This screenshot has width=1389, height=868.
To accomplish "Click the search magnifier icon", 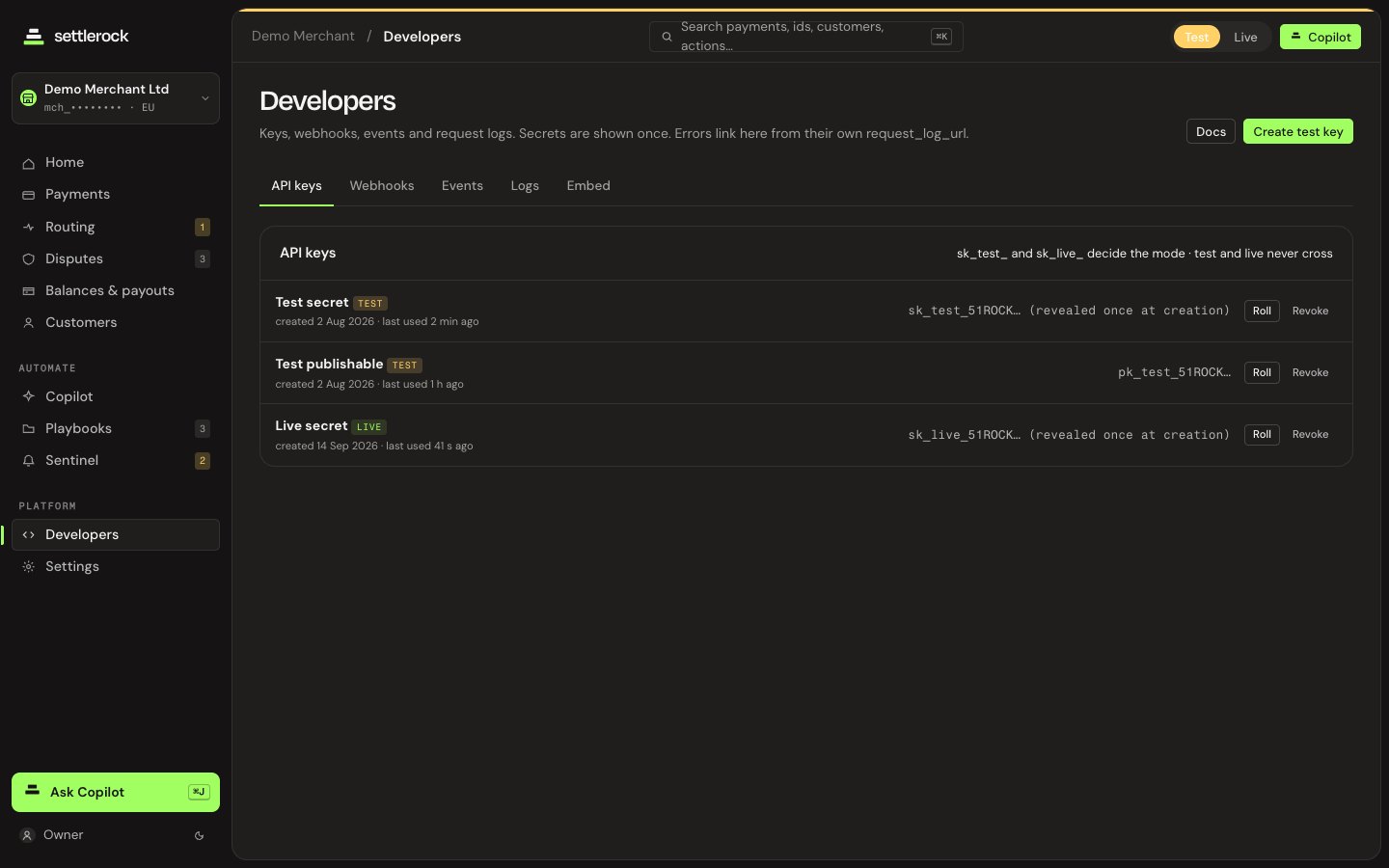I will tap(667, 37).
